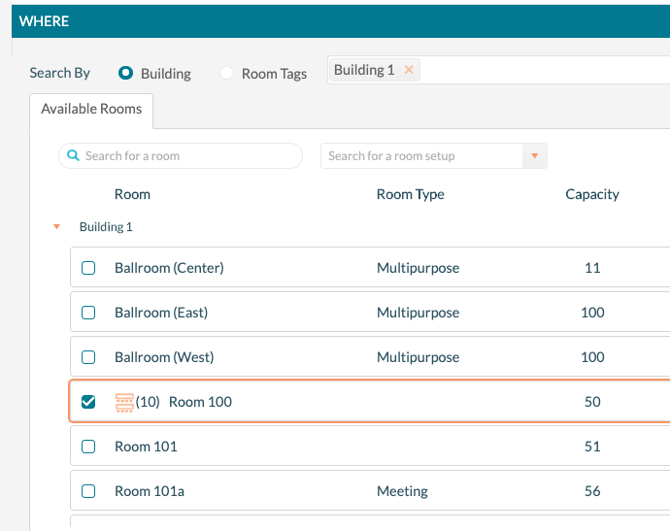The height and width of the screenshot is (531, 670).
Task: Click the Room Type column header
Action: 410,194
